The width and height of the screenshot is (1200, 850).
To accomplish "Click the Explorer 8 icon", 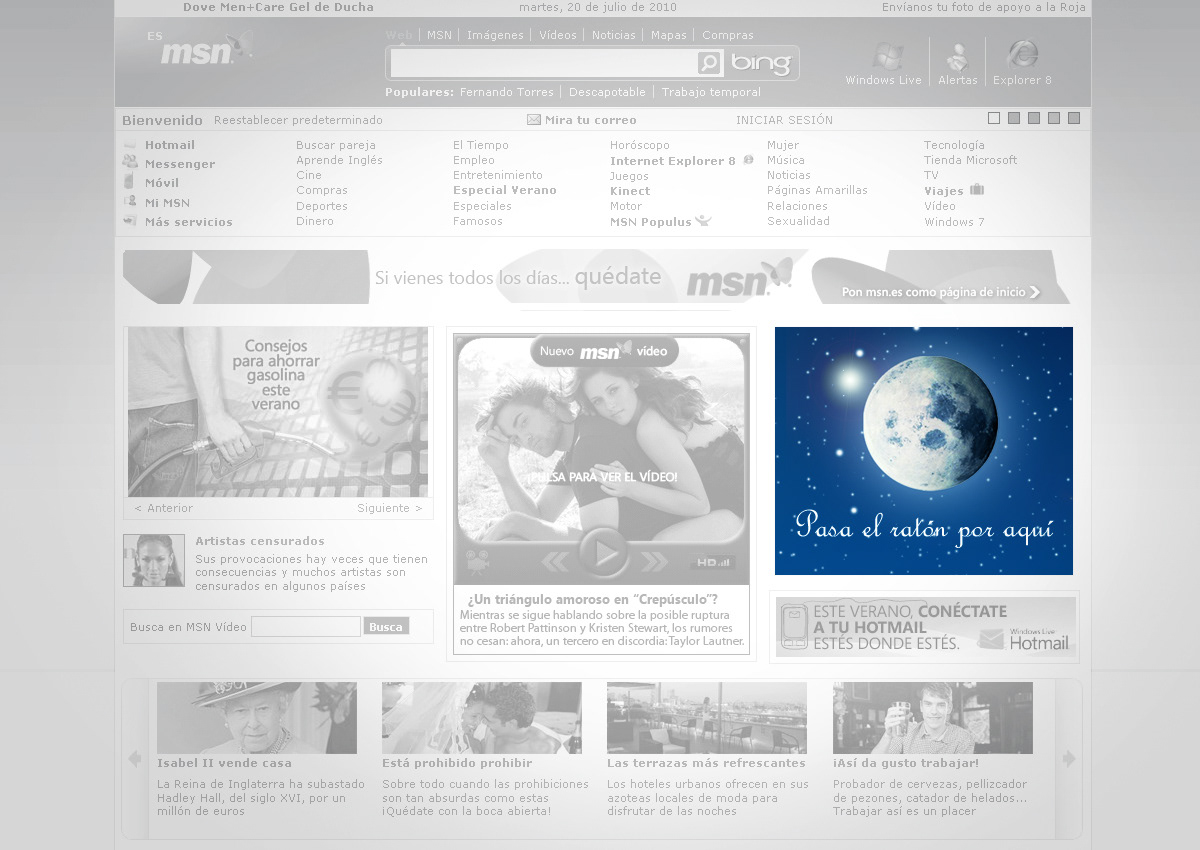I will [x=1022, y=56].
